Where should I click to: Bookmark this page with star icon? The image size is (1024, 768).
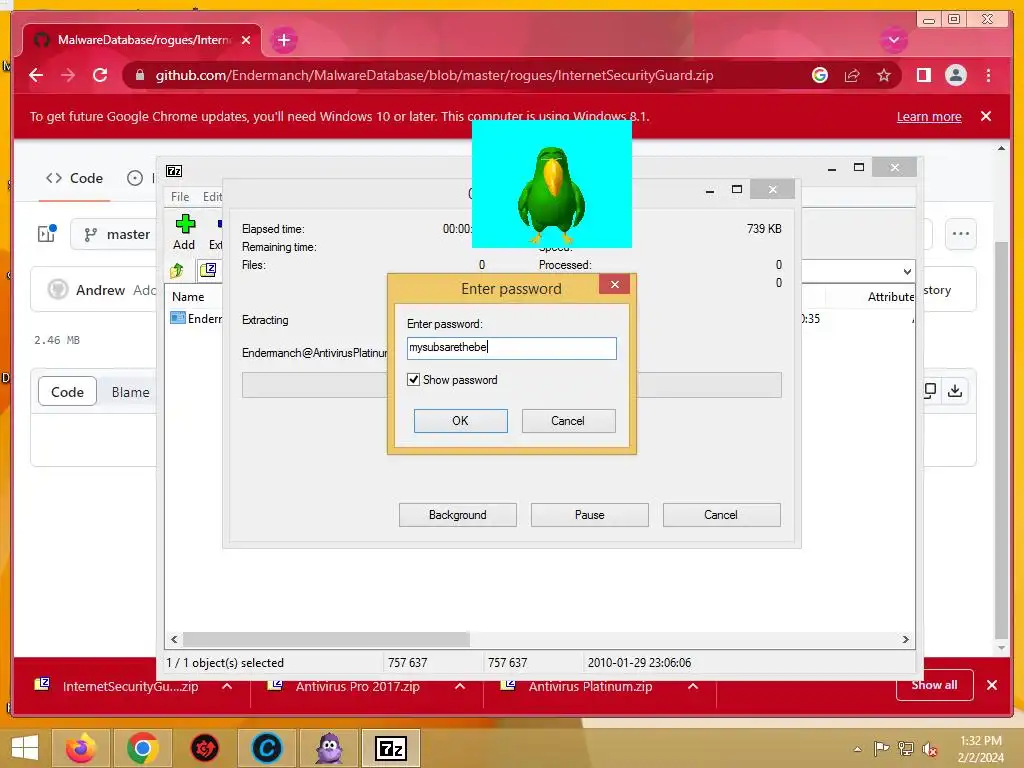click(x=884, y=75)
